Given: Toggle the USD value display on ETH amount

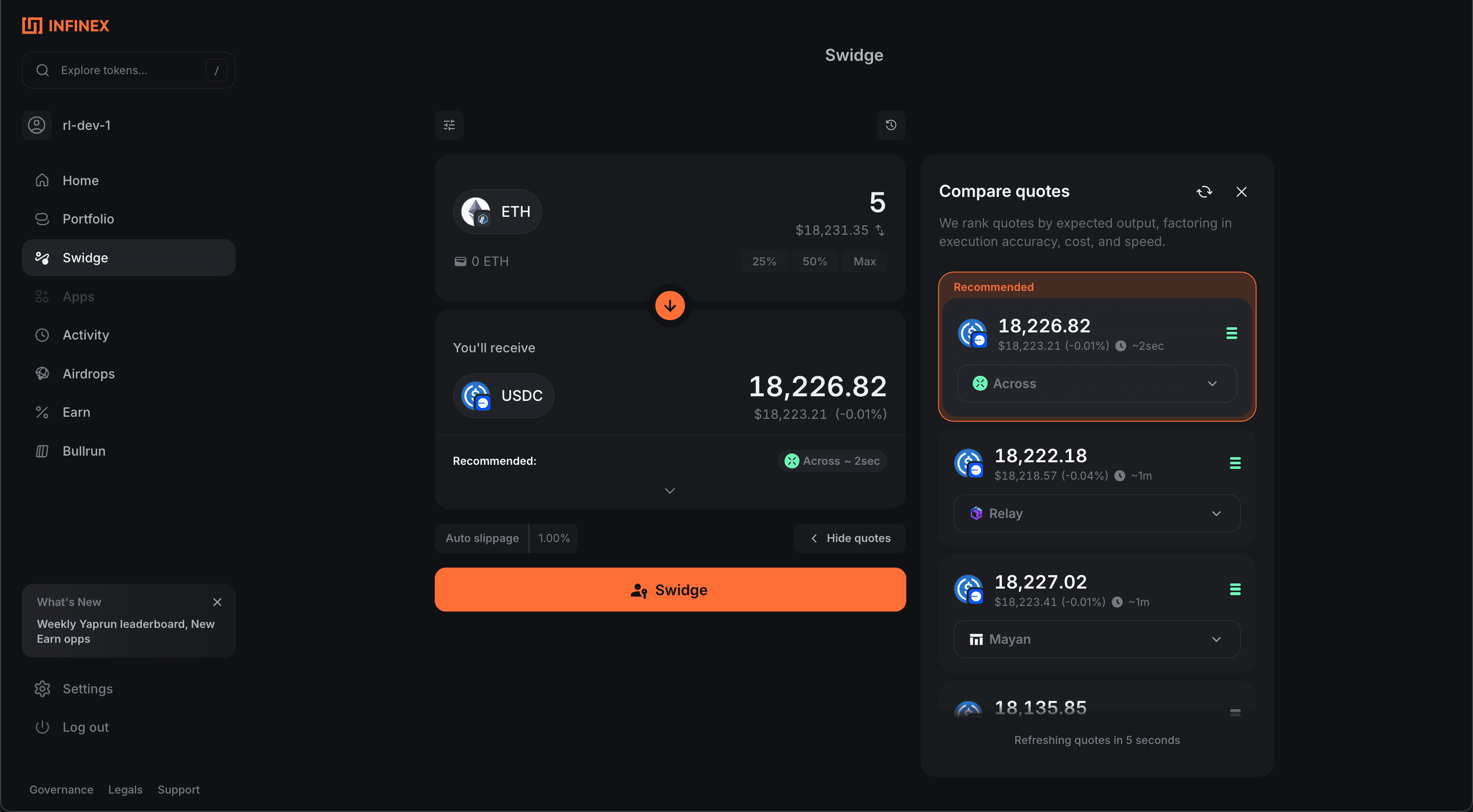Looking at the screenshot, I should 880,231.
